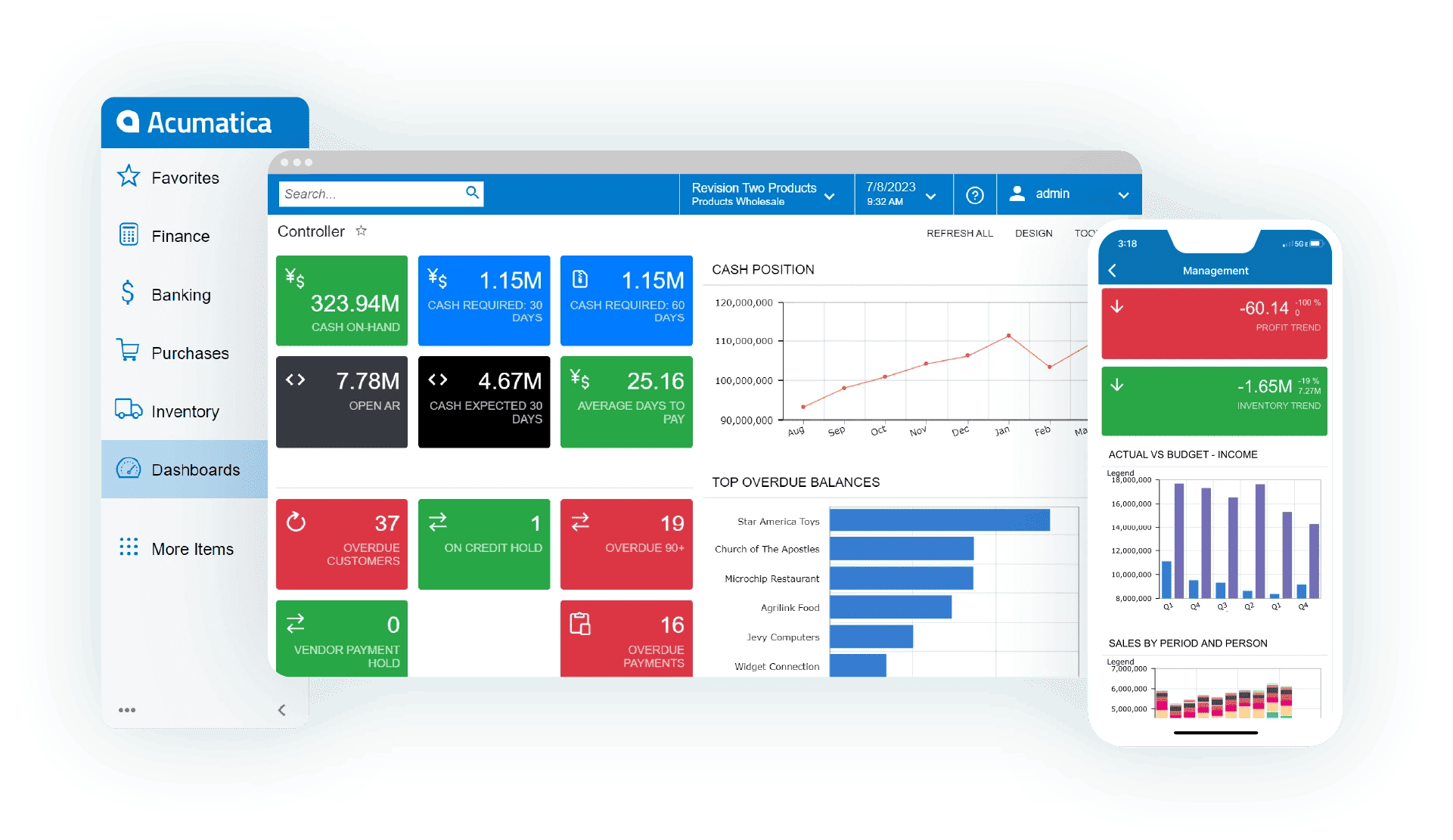Click the TOP OVERDUE BALANCES title
1453x840 pixels.
click(x=796, y=482)
